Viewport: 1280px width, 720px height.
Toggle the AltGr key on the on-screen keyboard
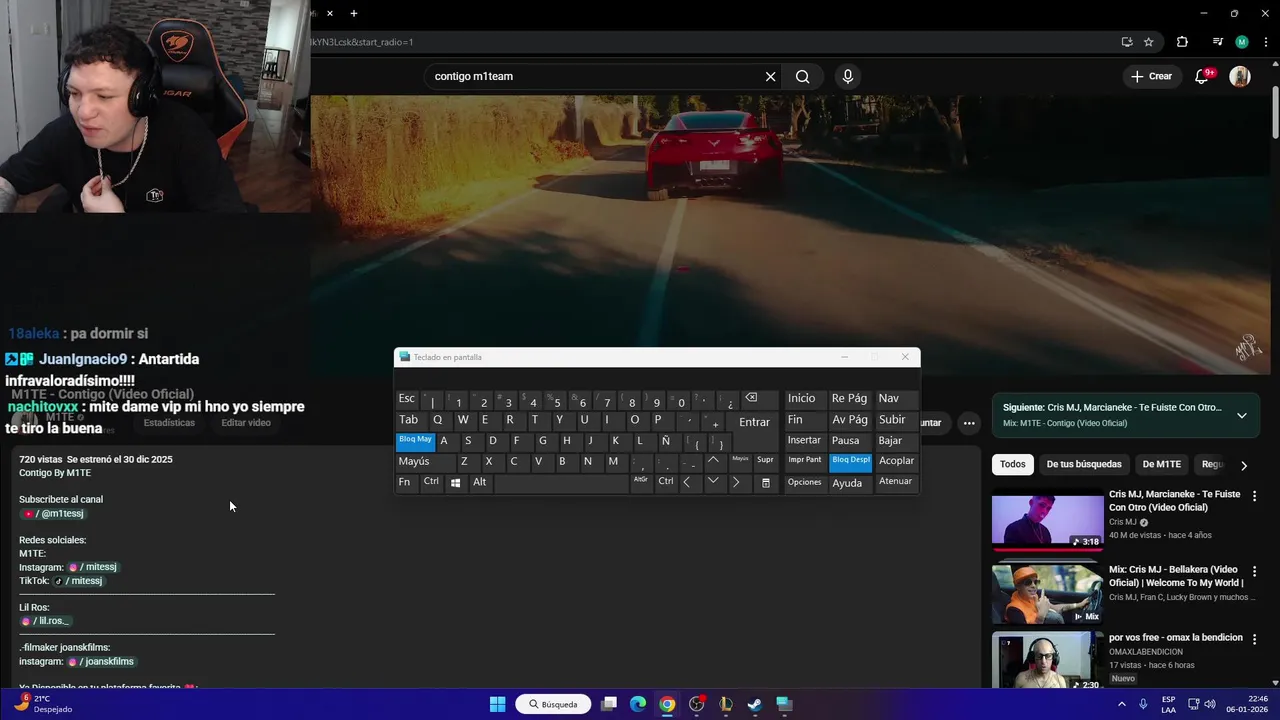click(x=641, y=482)
